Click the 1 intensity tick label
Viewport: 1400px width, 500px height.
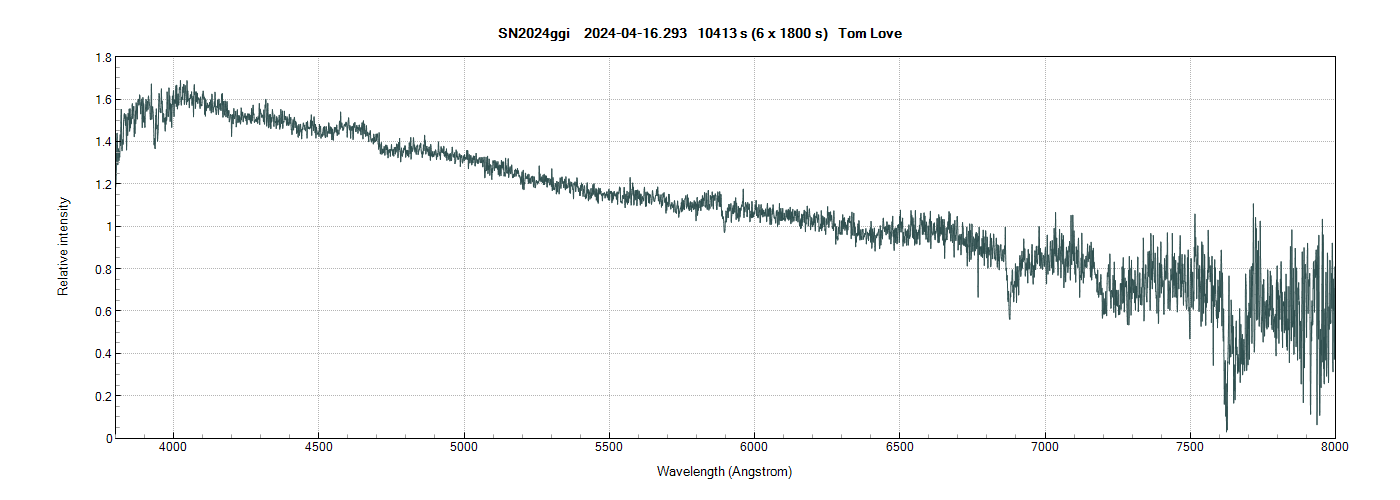(107, 227)
